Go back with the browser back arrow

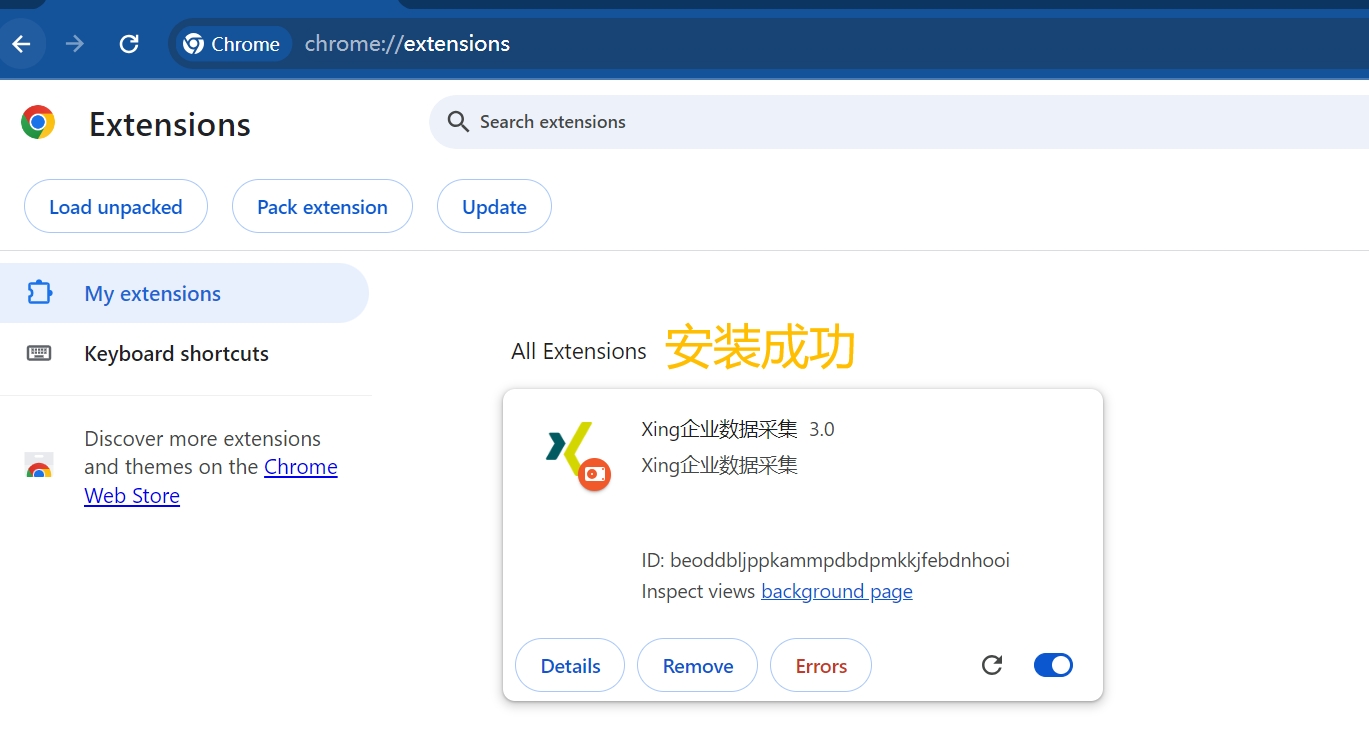point(21,44)
